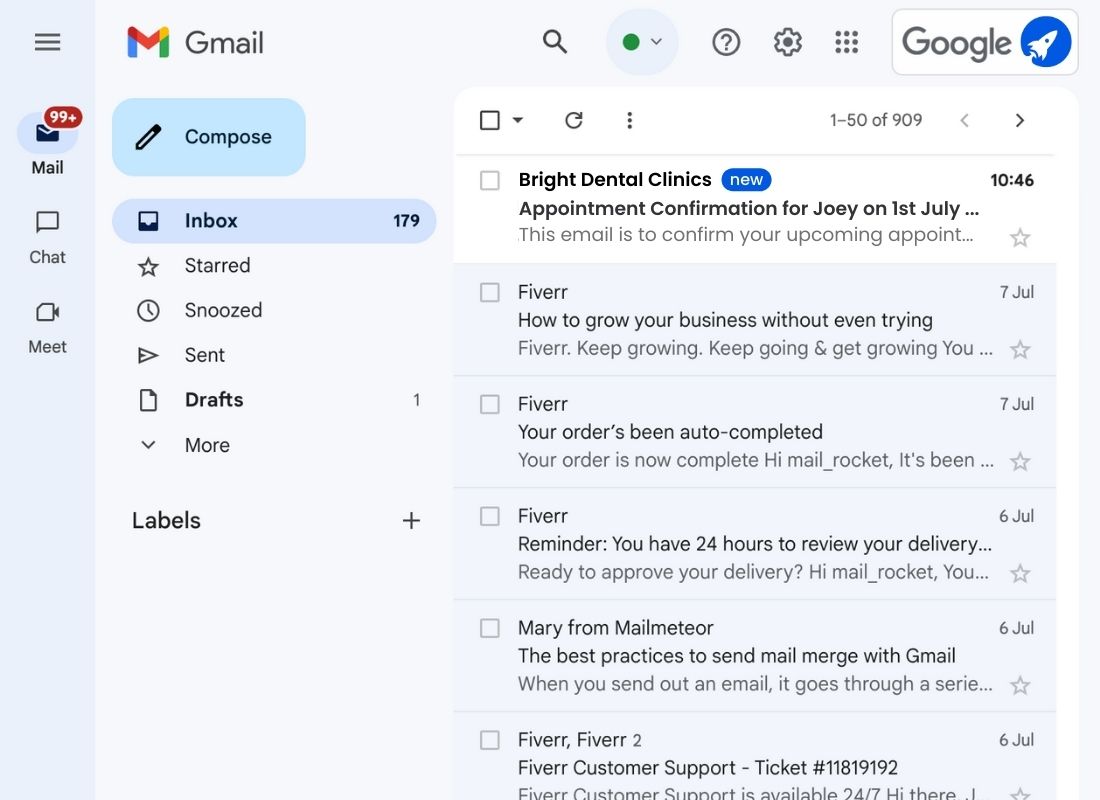
Task: Open the account status dropdown
Action: click(x=642, y=42)
